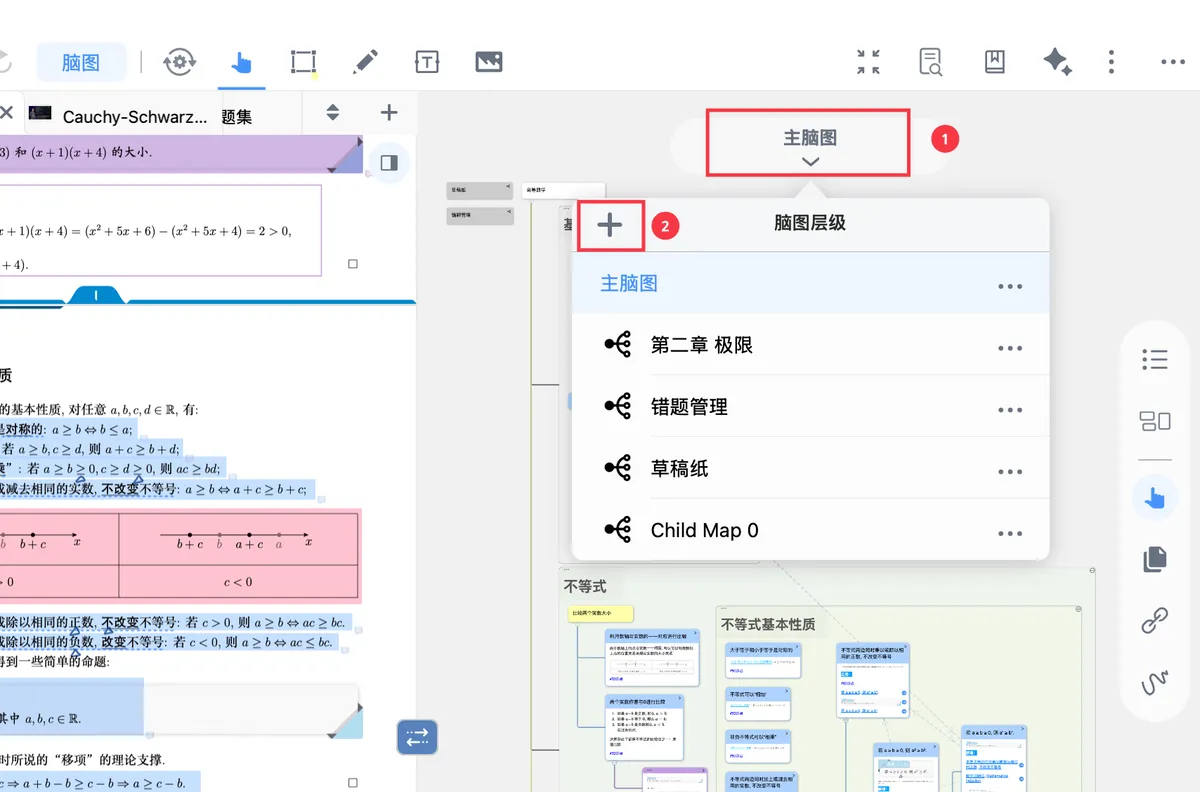The height and width of the screenshot is (792, 1200).
Task: Select Child Map 0 mind map
Action: [810, 530]
